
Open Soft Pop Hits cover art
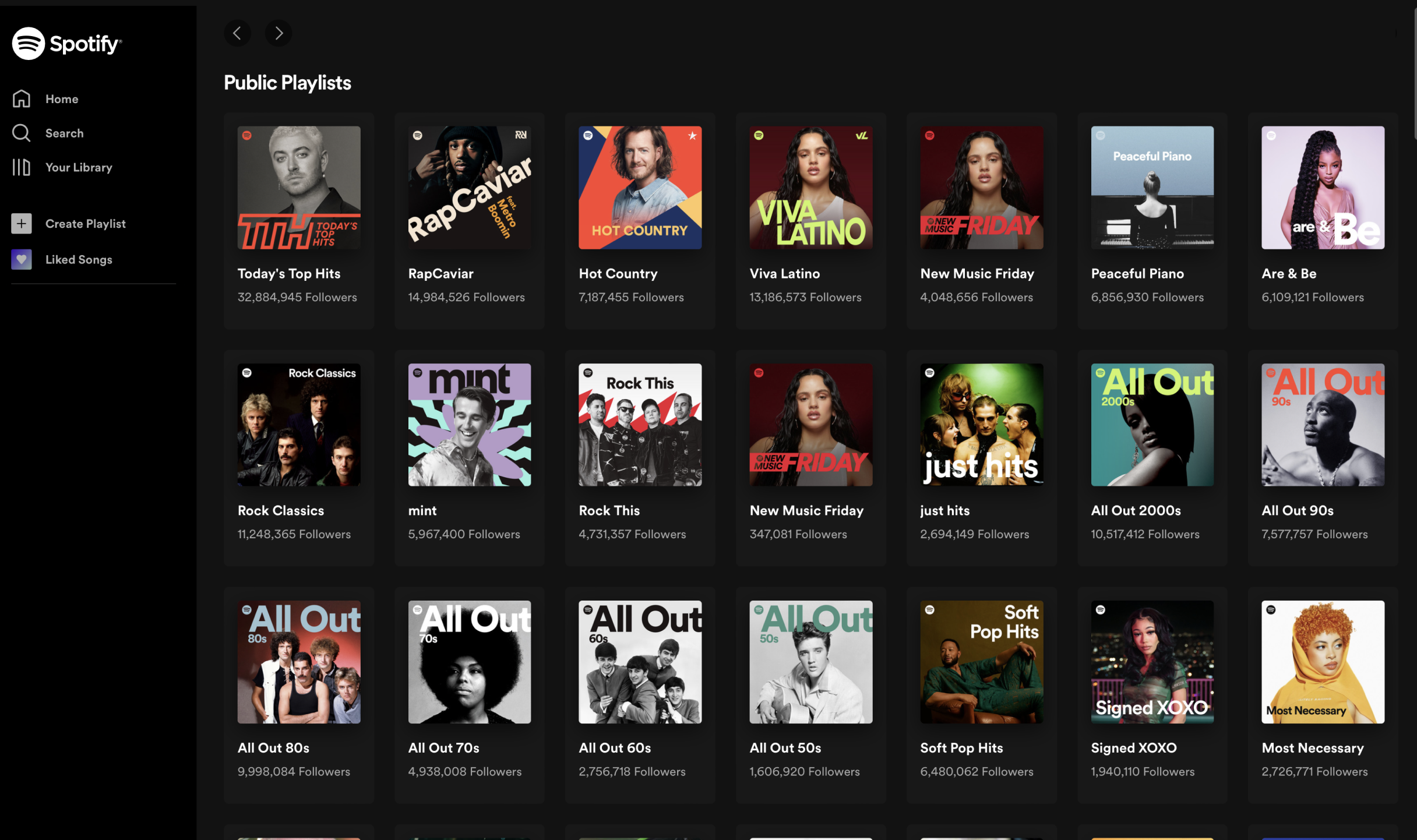[x=982, y=662]
